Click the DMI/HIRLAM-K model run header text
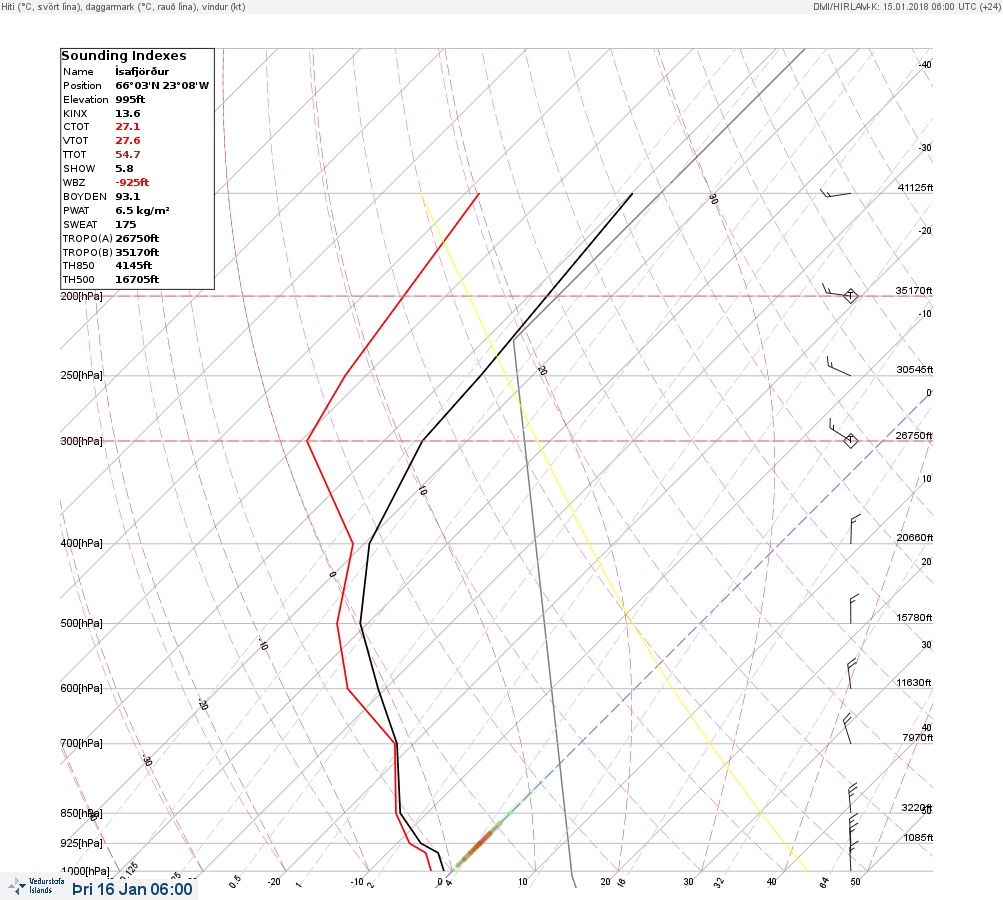The image size is (1003, 900). tap(906, 6)
